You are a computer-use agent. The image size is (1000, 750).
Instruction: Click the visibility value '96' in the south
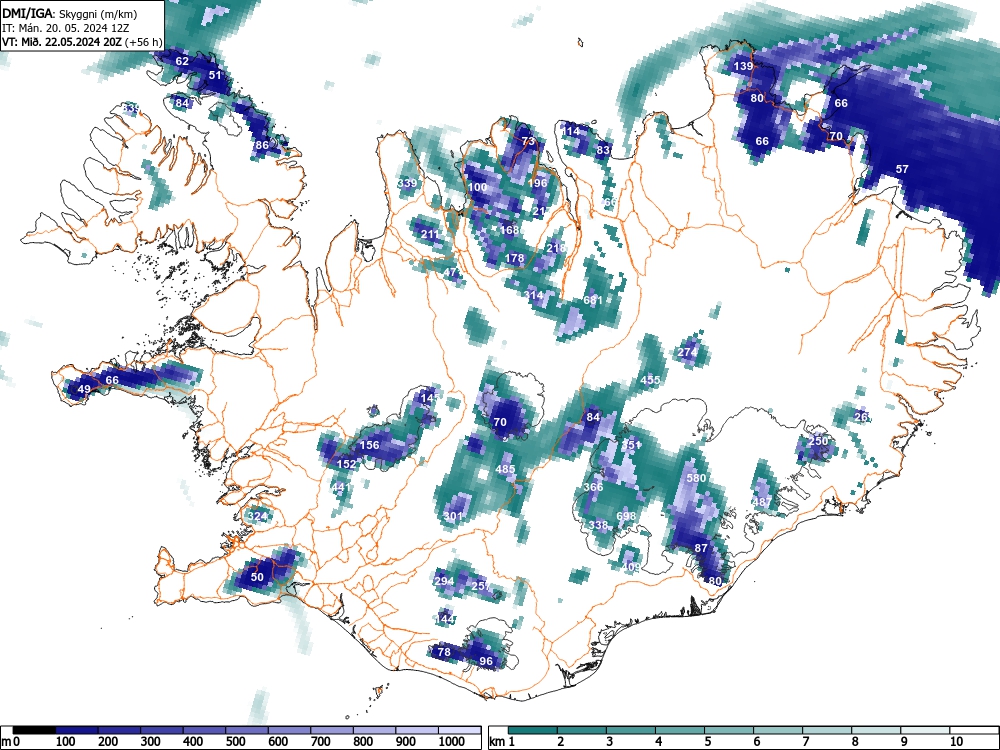tap(486, 661)
